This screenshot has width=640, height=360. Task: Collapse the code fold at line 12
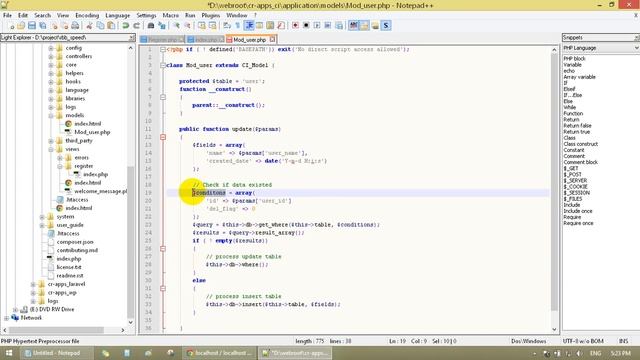163,137
